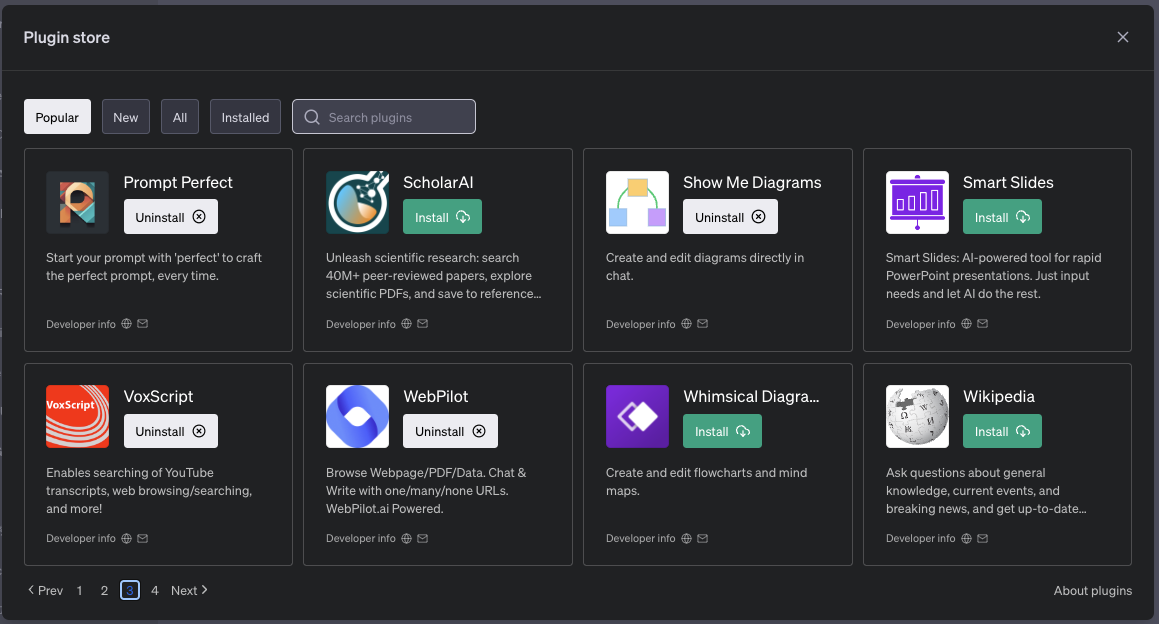
Task: Open Prompt Perfect developer website globe icon
Action: (126, 324)
